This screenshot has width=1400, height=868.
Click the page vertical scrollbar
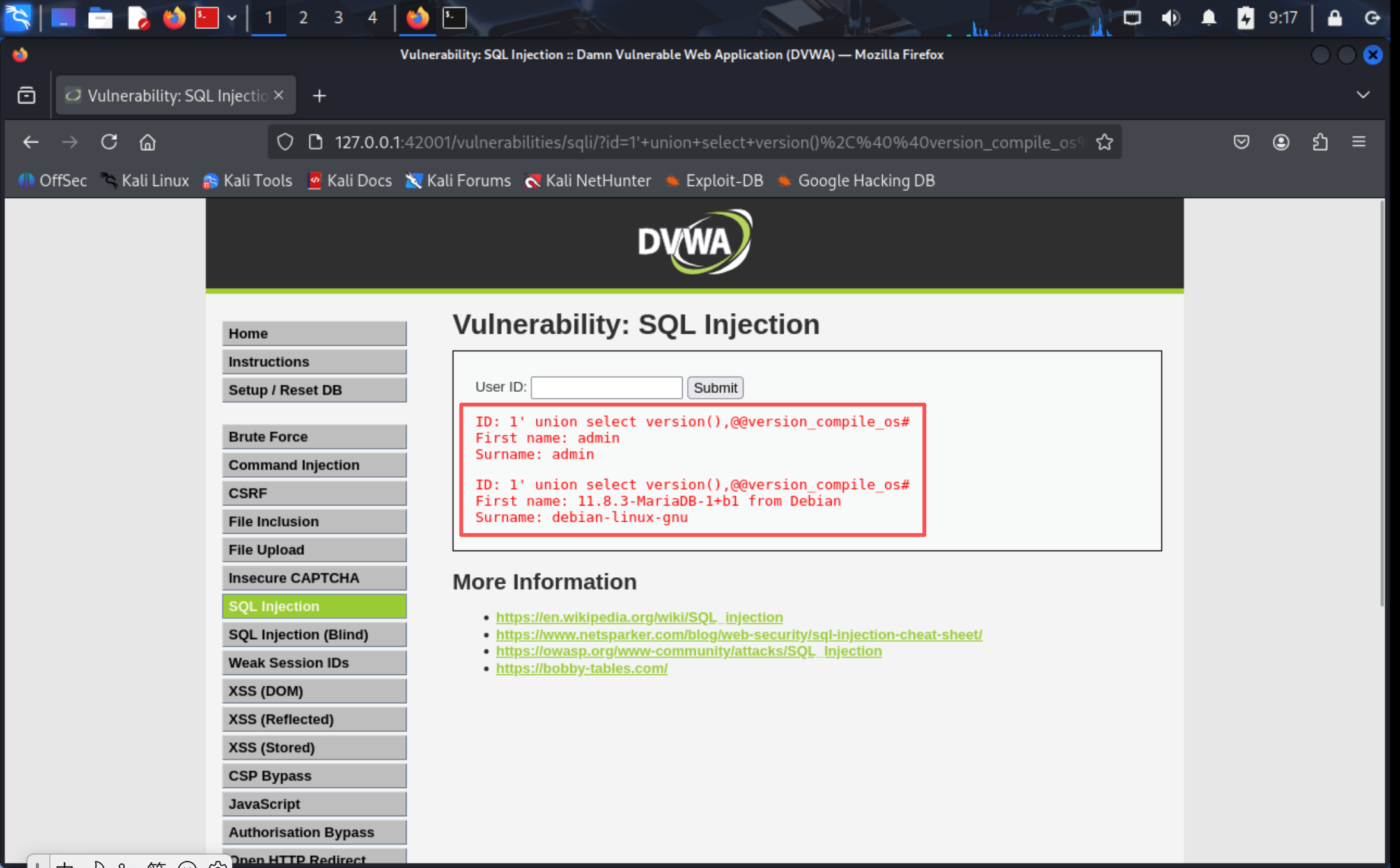coord(1381,403)
